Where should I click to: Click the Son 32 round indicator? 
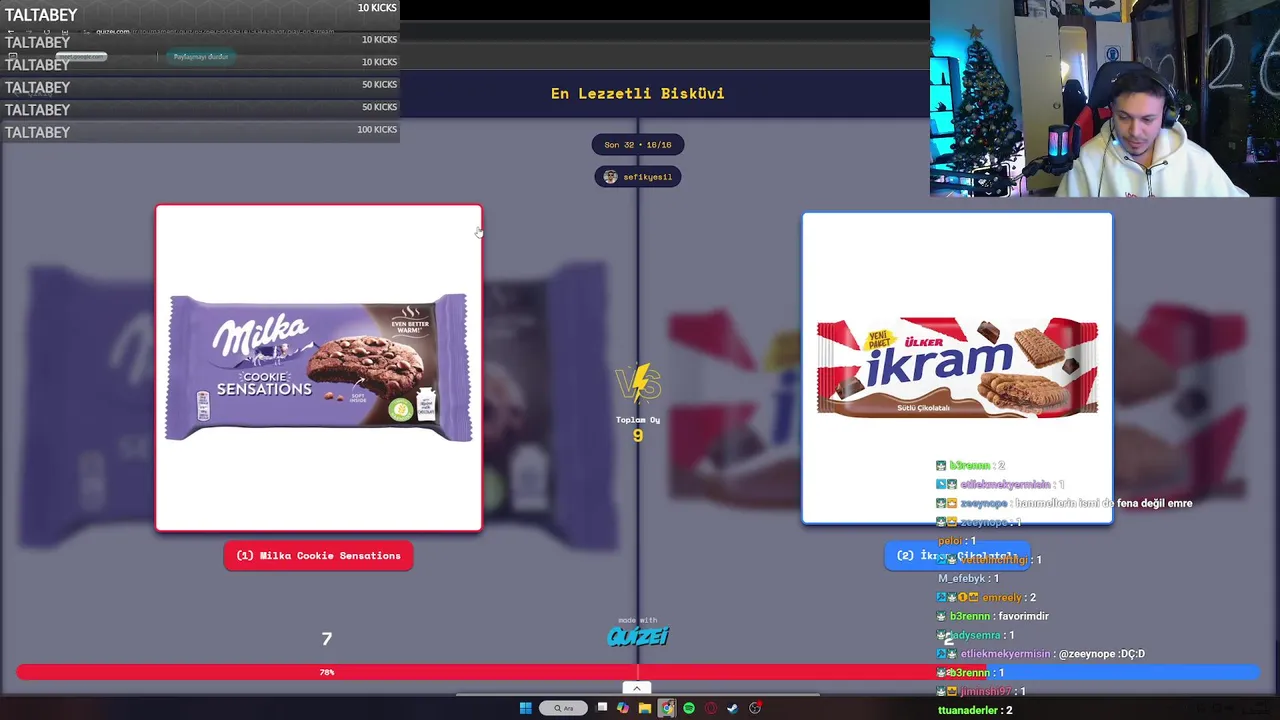[638, 145]
